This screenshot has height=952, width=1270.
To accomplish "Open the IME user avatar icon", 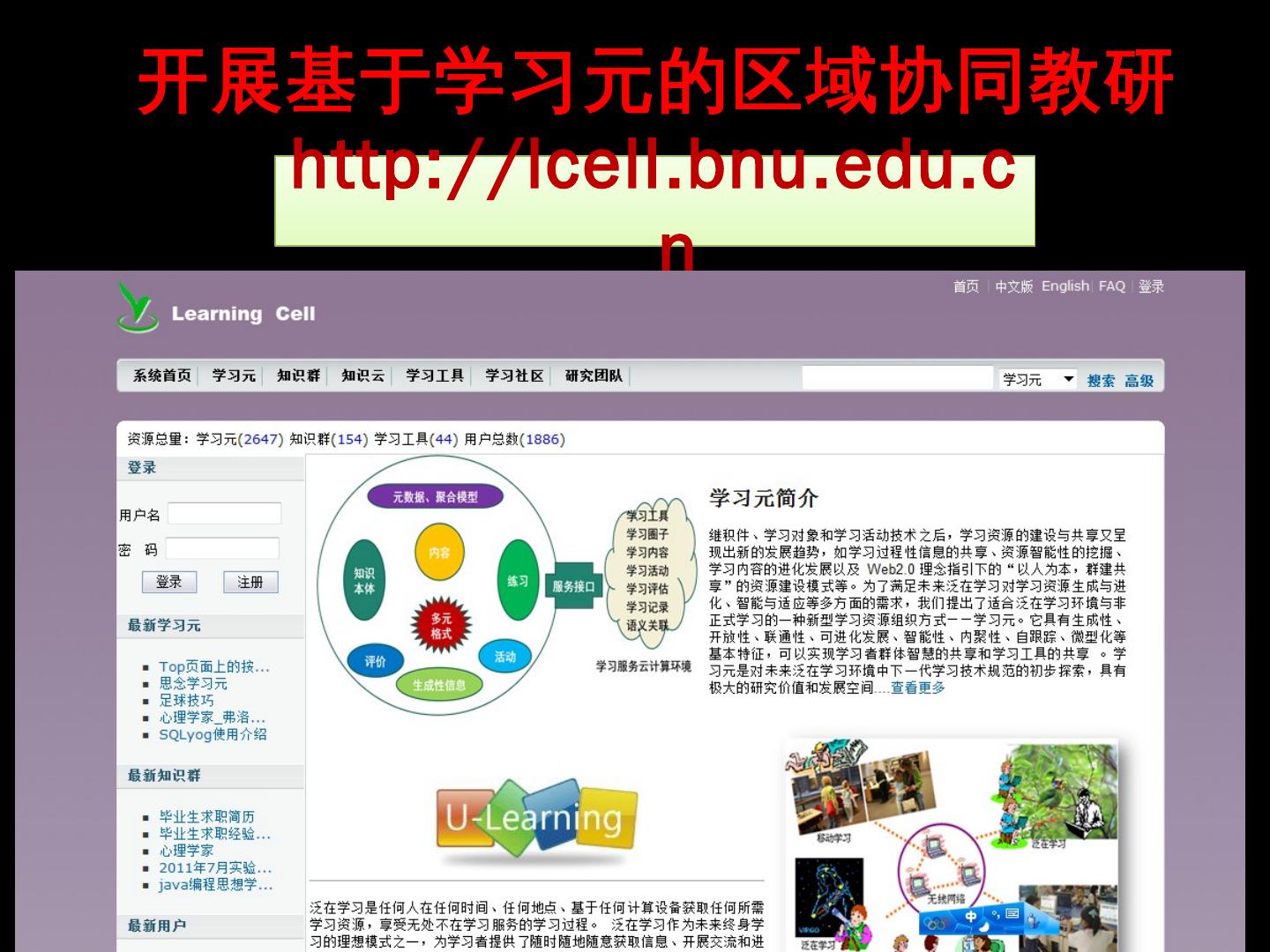I will click(1033, 921).
